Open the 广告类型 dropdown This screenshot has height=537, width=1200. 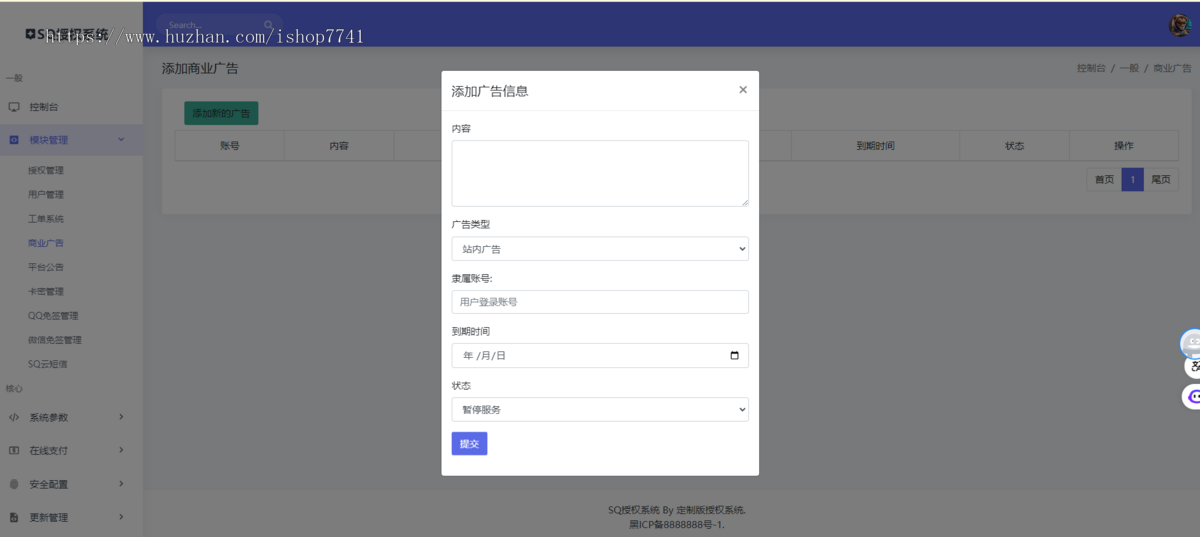600,249
